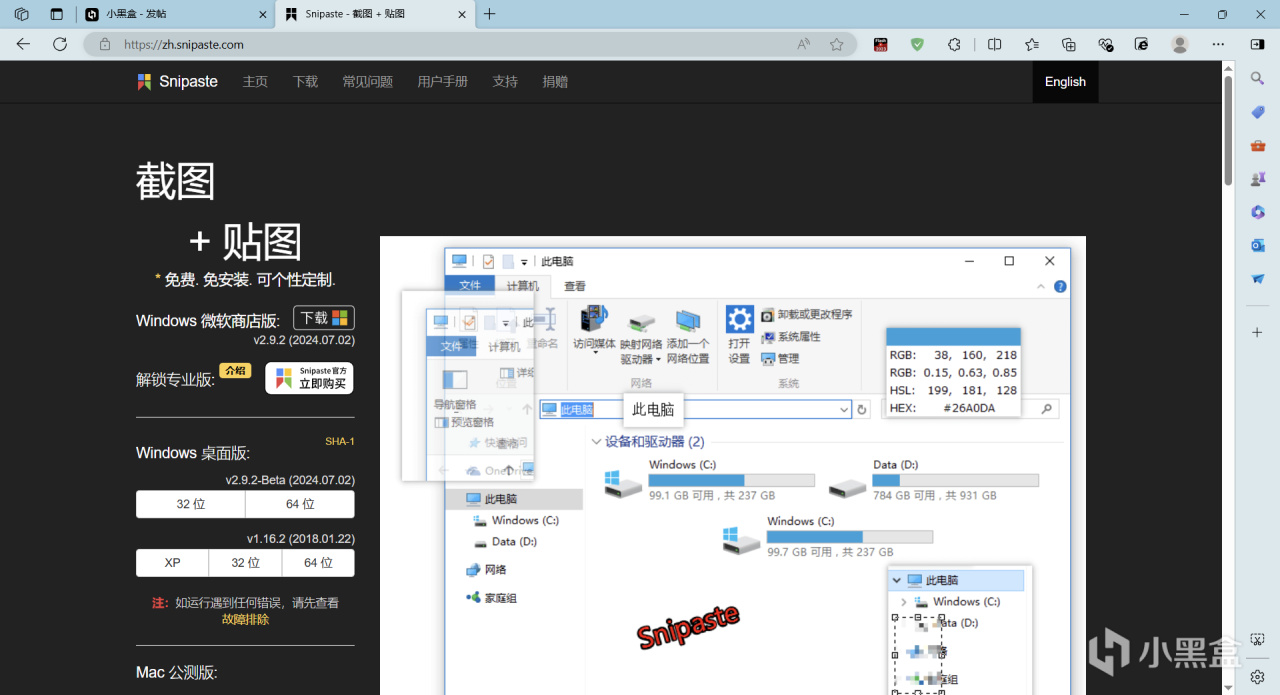This screenshot has width=1280, height=695.
Task: Open sidebar Tools briefcase icon
Action: 1258,145
